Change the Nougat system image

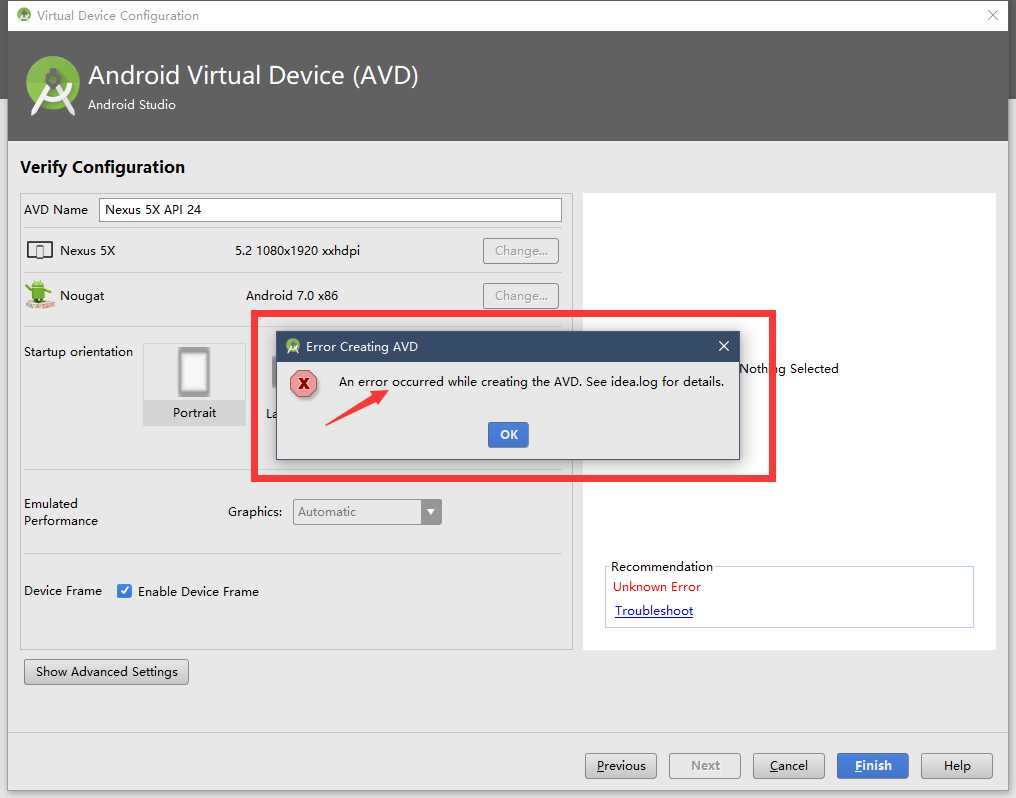coord(520,296)
